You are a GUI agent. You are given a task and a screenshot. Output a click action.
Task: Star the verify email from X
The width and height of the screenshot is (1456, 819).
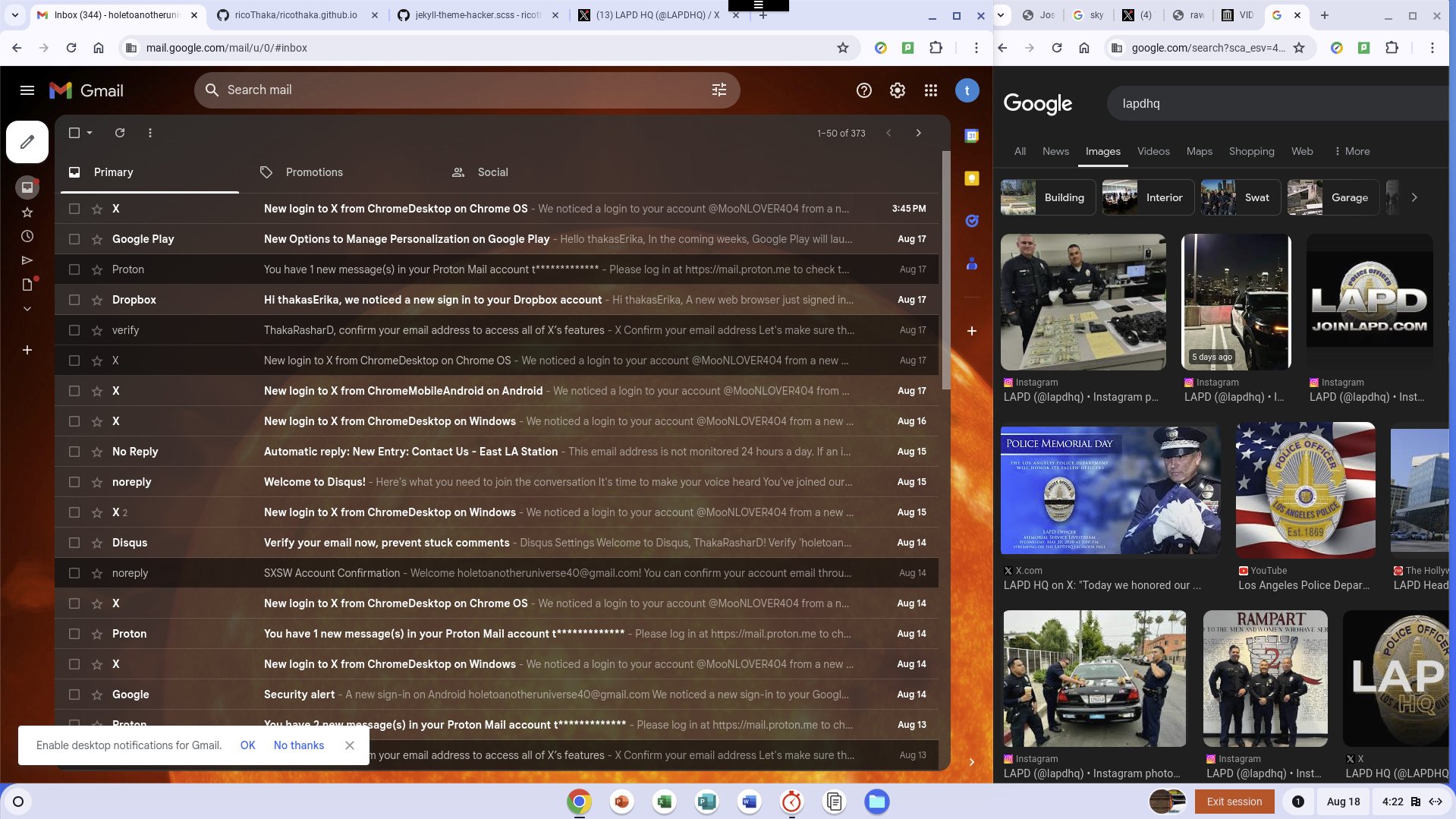[x=97, y=330]
